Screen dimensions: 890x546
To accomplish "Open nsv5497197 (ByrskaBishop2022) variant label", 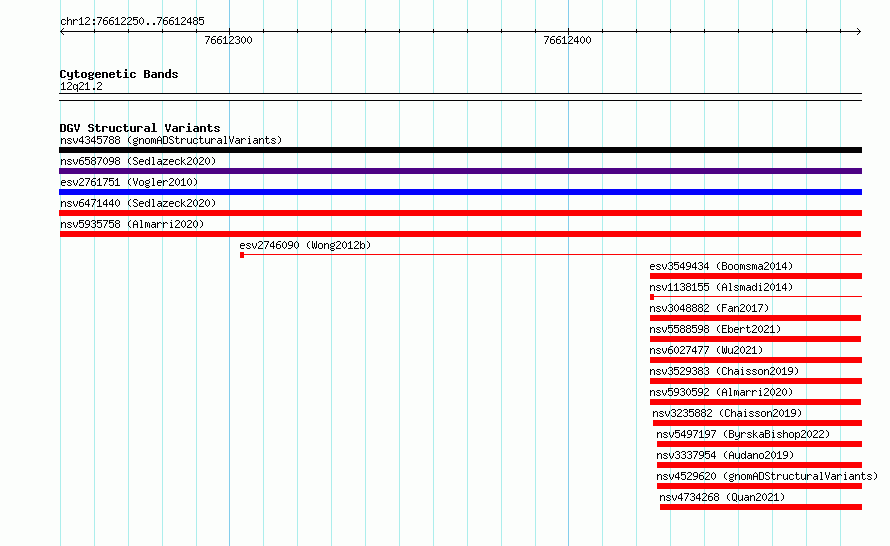I will pos(743,434).
